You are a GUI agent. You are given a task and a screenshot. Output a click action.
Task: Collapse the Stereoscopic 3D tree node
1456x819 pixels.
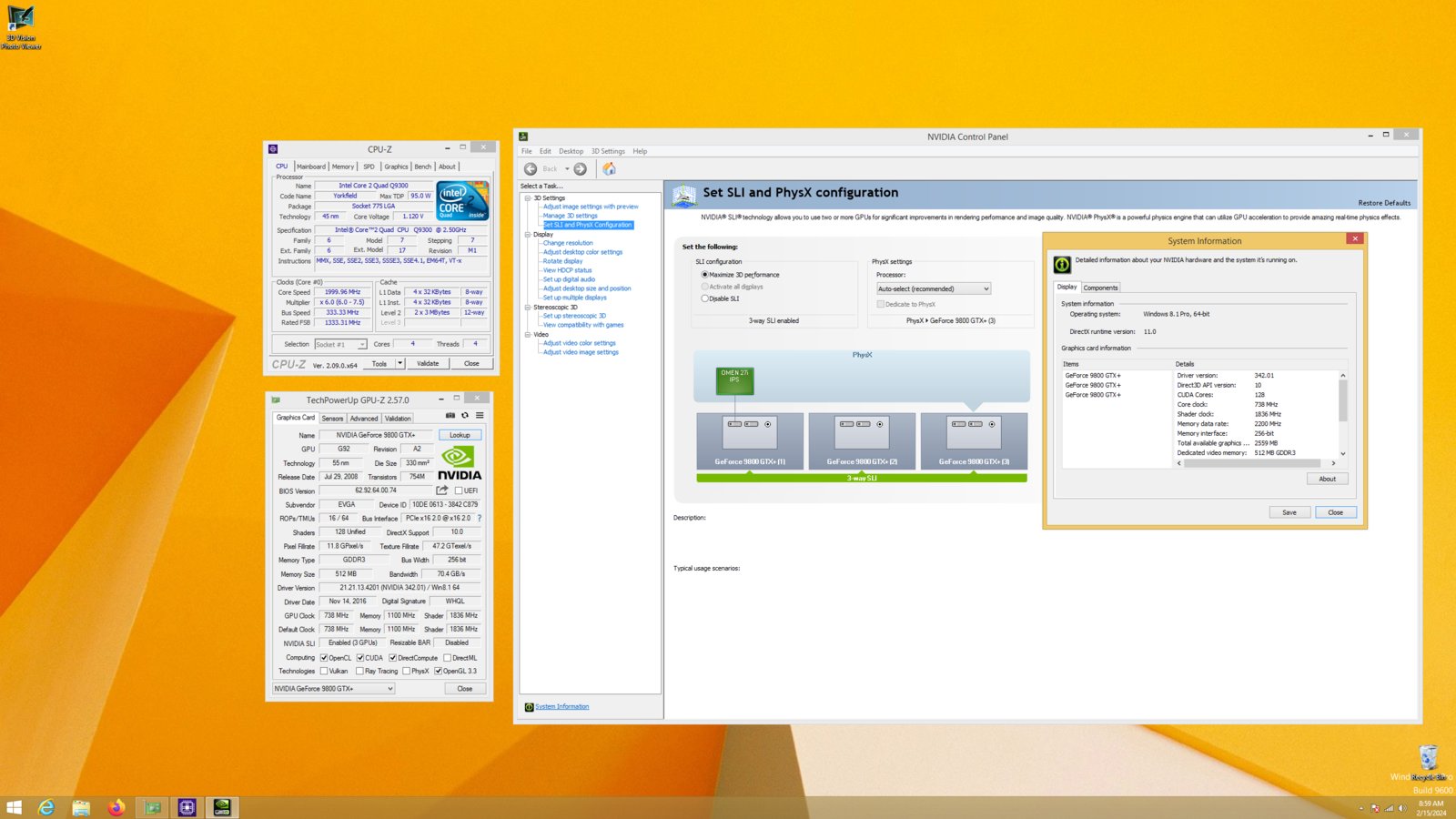click(x=527, y=307)
